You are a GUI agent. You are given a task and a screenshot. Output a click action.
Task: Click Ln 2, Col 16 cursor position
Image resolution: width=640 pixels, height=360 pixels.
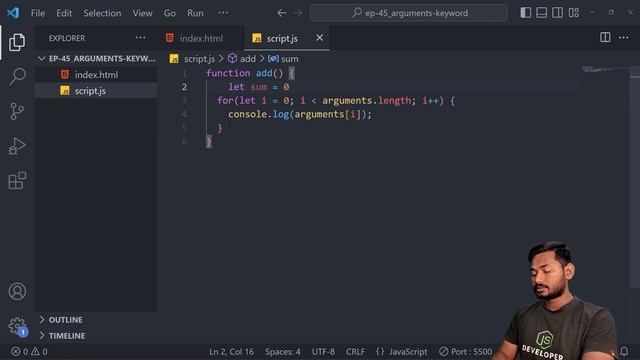click(231, 351)
